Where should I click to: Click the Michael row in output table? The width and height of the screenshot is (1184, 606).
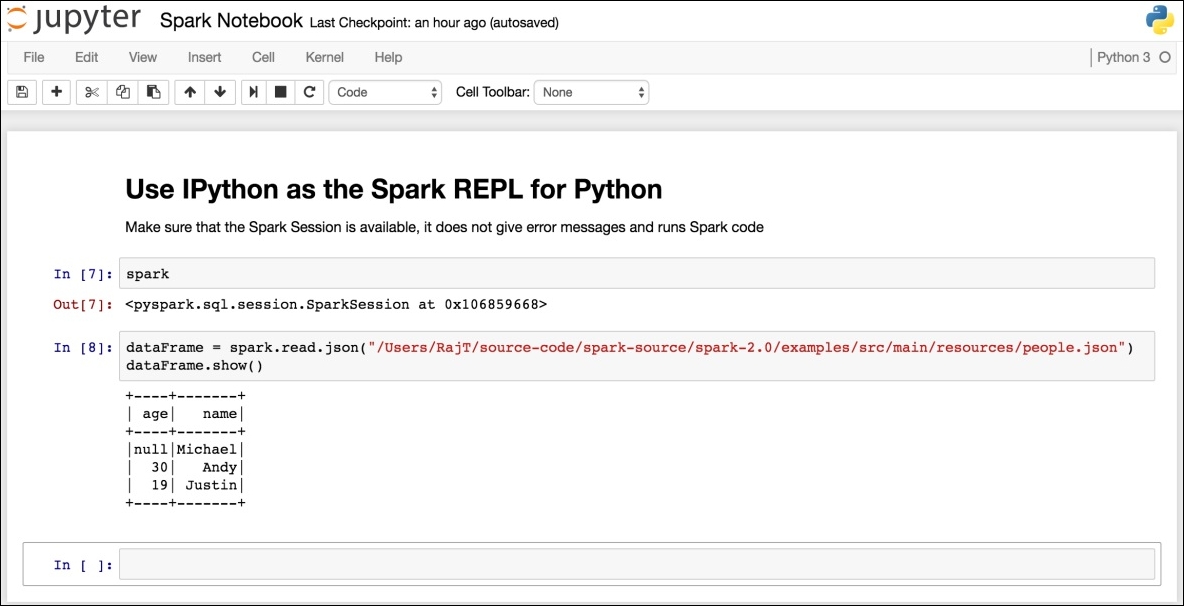coord(185,450)
